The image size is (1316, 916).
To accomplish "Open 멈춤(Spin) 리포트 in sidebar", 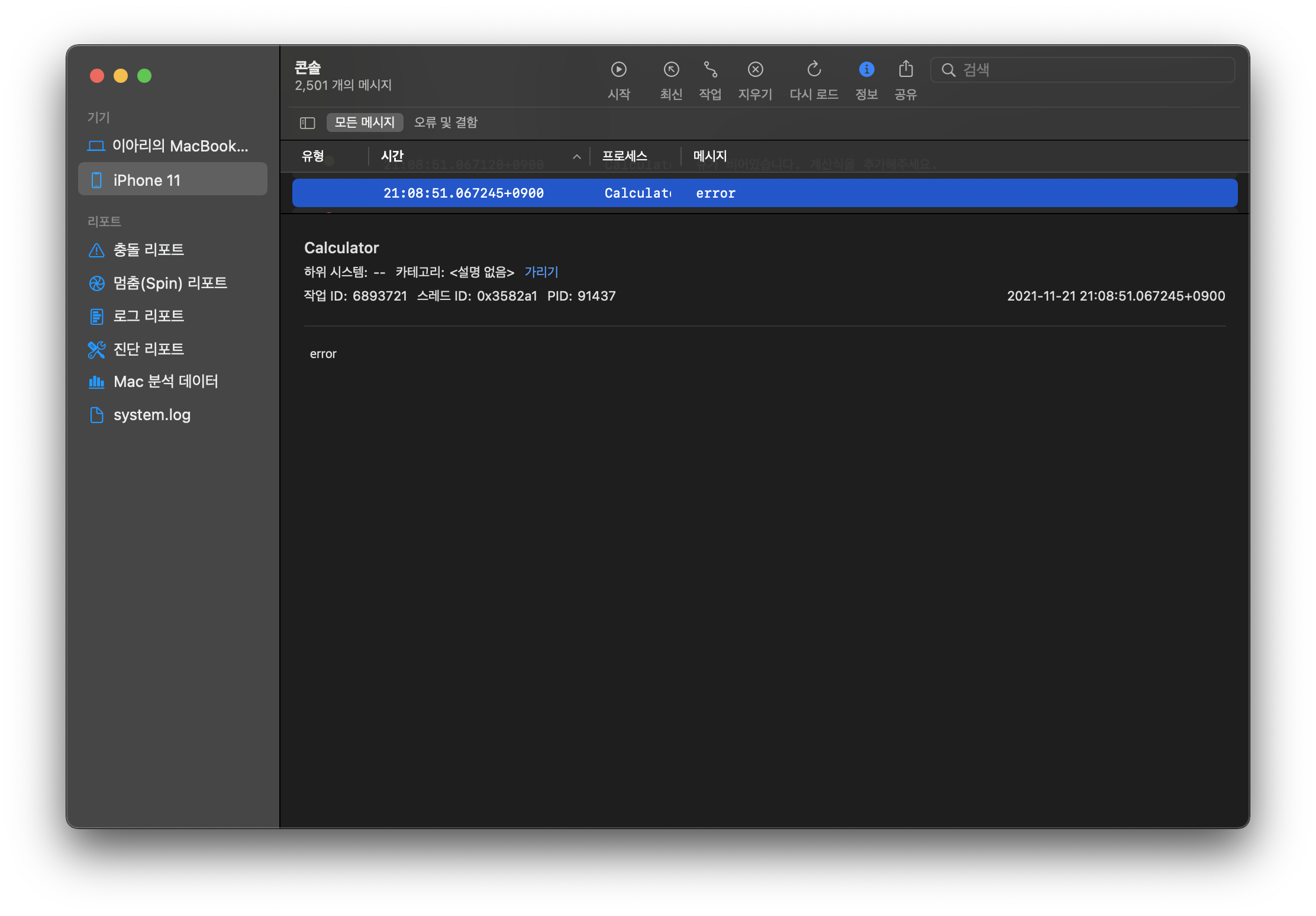I will pos(170,283).
